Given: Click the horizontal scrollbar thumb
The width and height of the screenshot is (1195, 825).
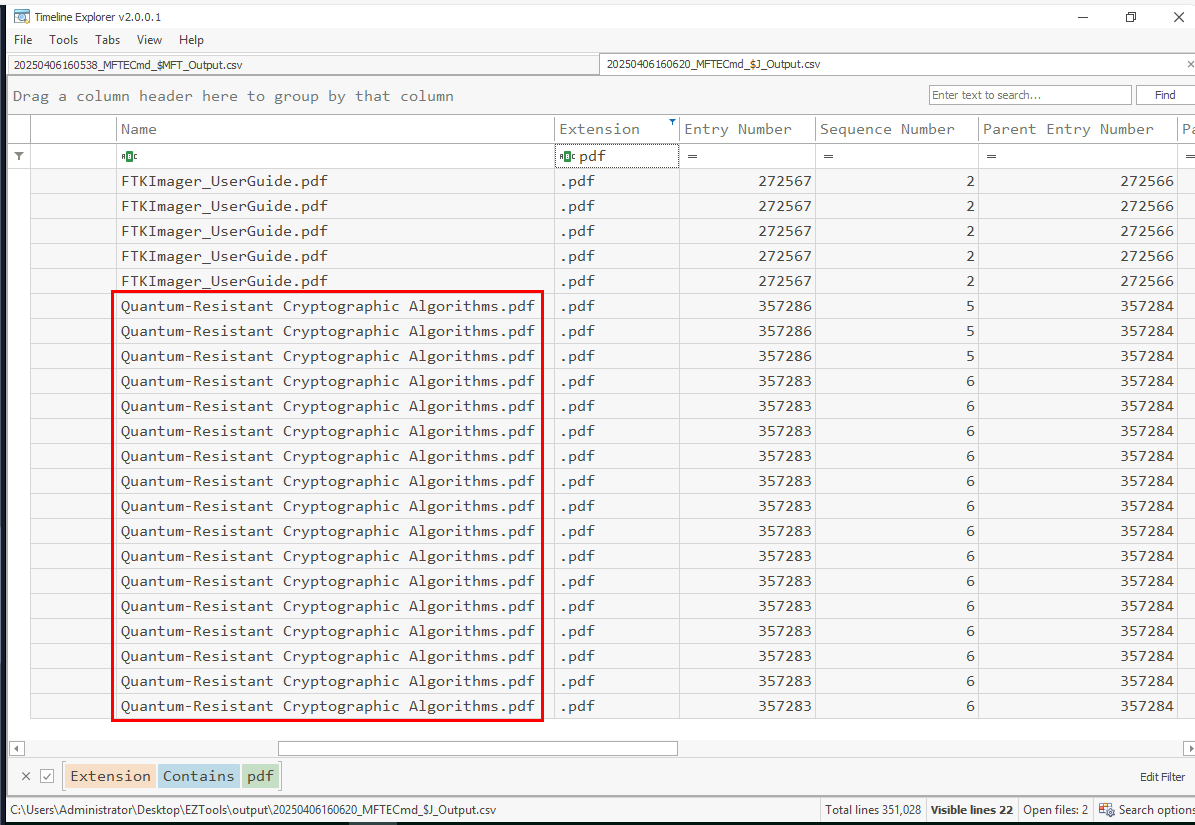Looking at the screenshot, I should pos(477,748).
